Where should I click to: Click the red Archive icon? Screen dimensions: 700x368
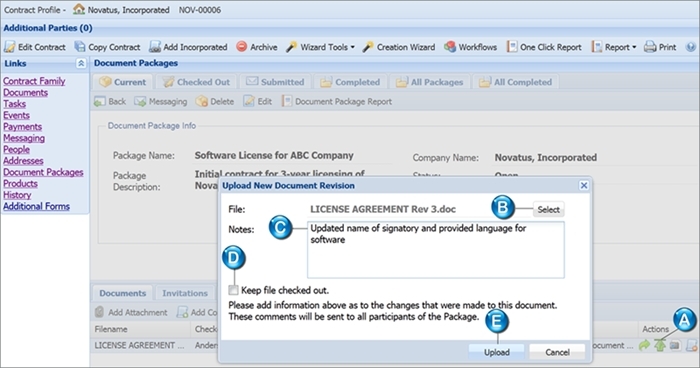[242, 46]
